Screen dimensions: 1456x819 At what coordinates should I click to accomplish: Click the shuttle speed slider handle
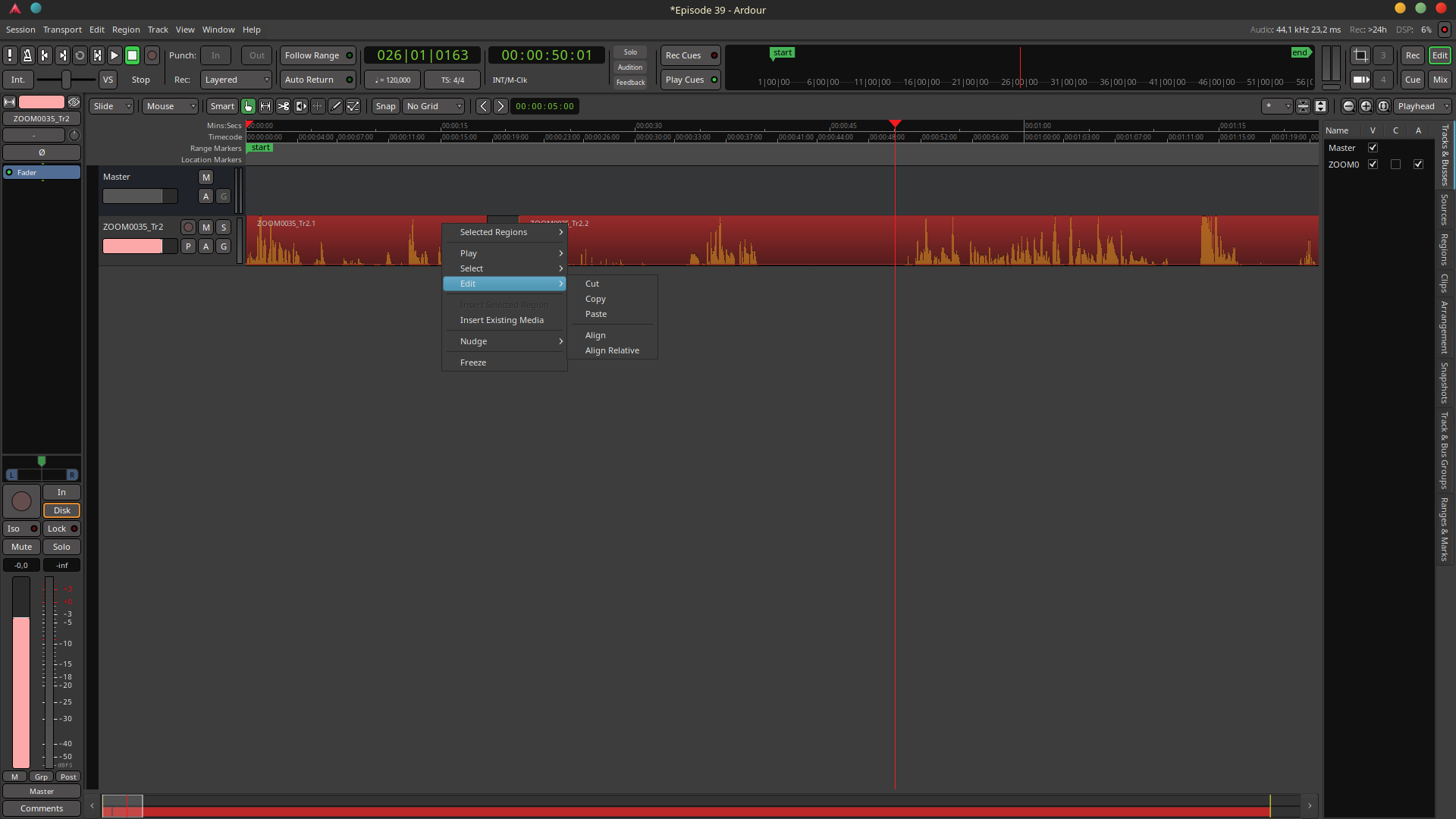point(67,80)
